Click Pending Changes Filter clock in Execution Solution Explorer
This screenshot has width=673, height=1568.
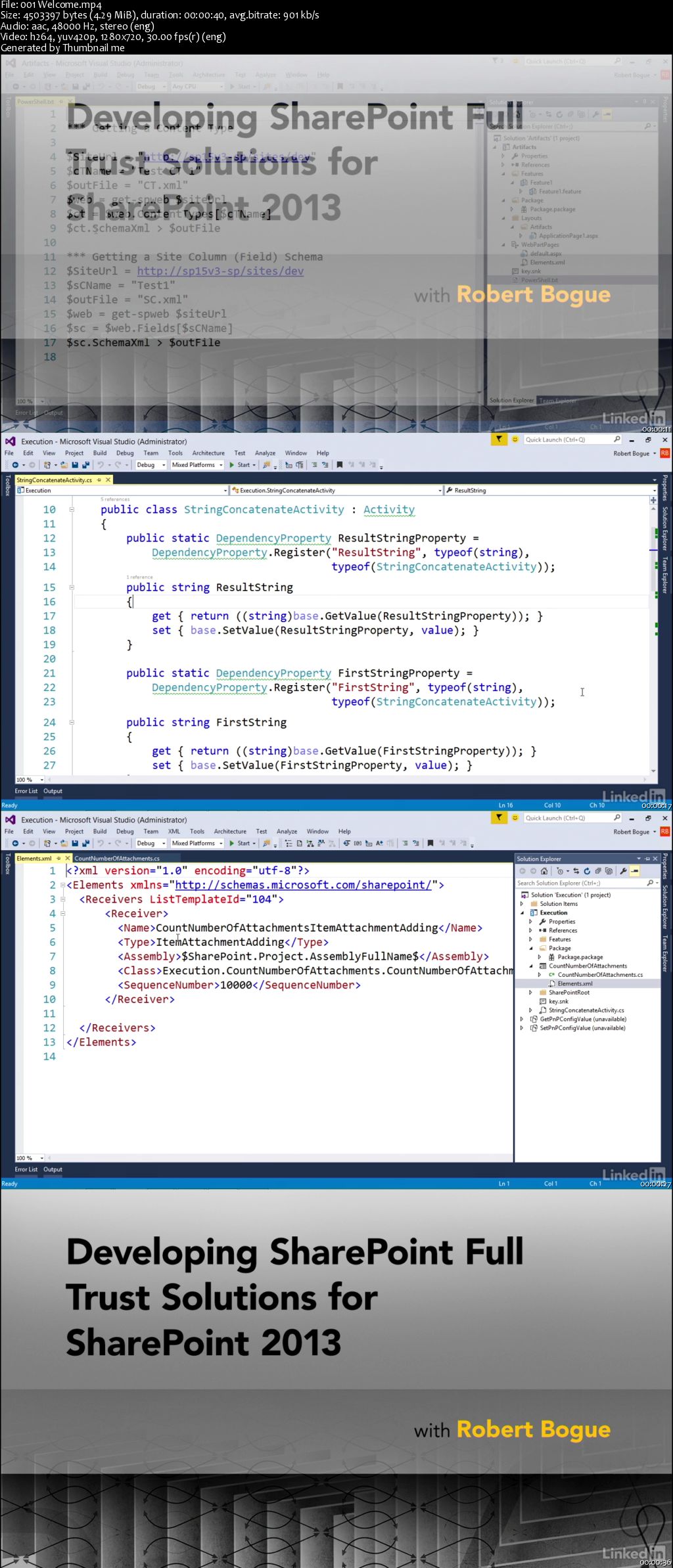point(560,871)
